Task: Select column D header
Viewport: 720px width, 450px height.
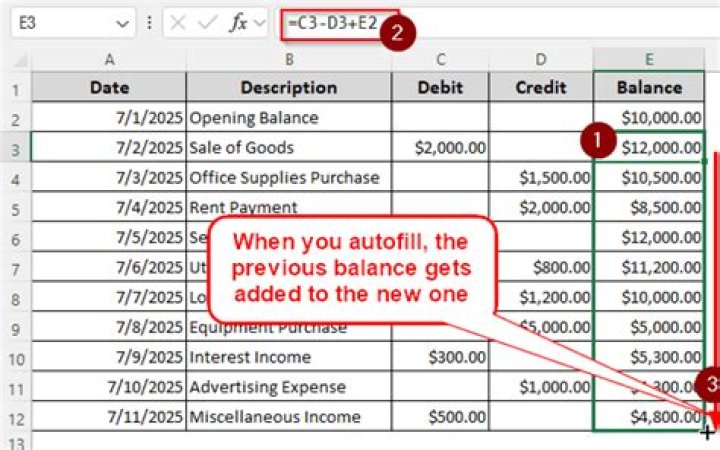Action: point(541,58)
